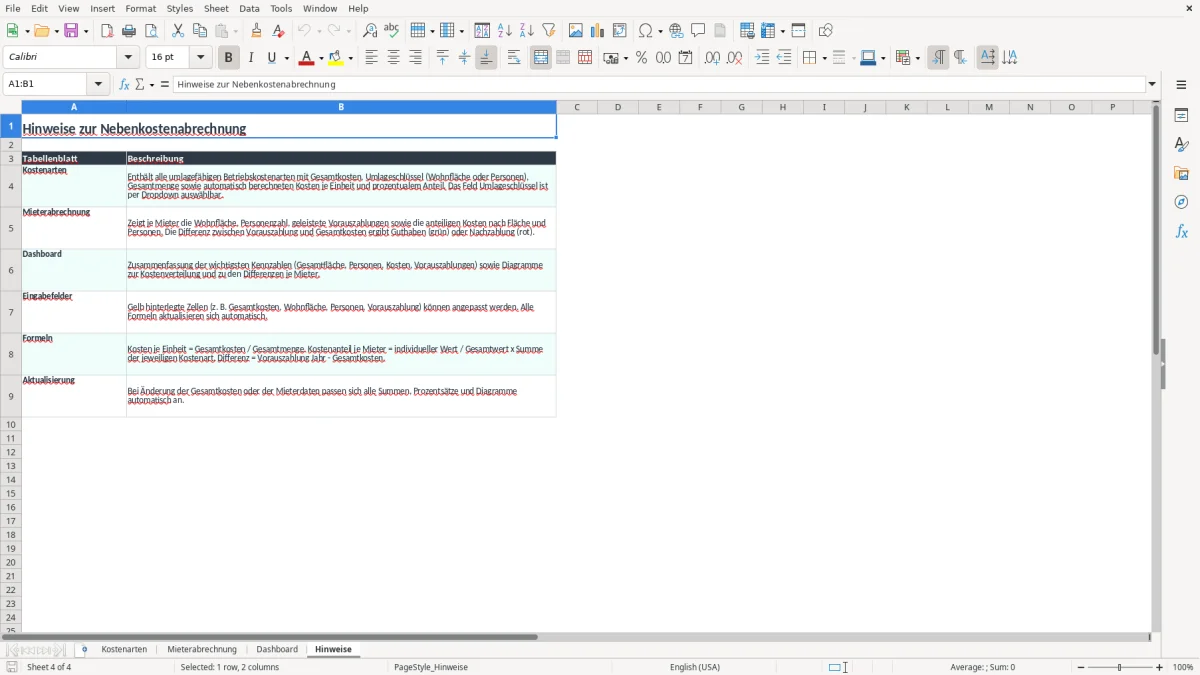Open the Function Wizard fx icon
The image size is (1200, 675).
pos(124,85)
